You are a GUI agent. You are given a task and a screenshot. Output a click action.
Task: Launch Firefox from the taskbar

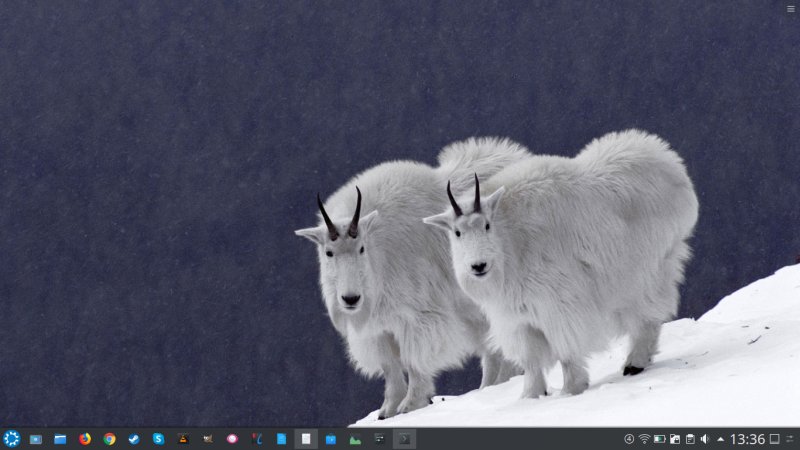(85, 439)
